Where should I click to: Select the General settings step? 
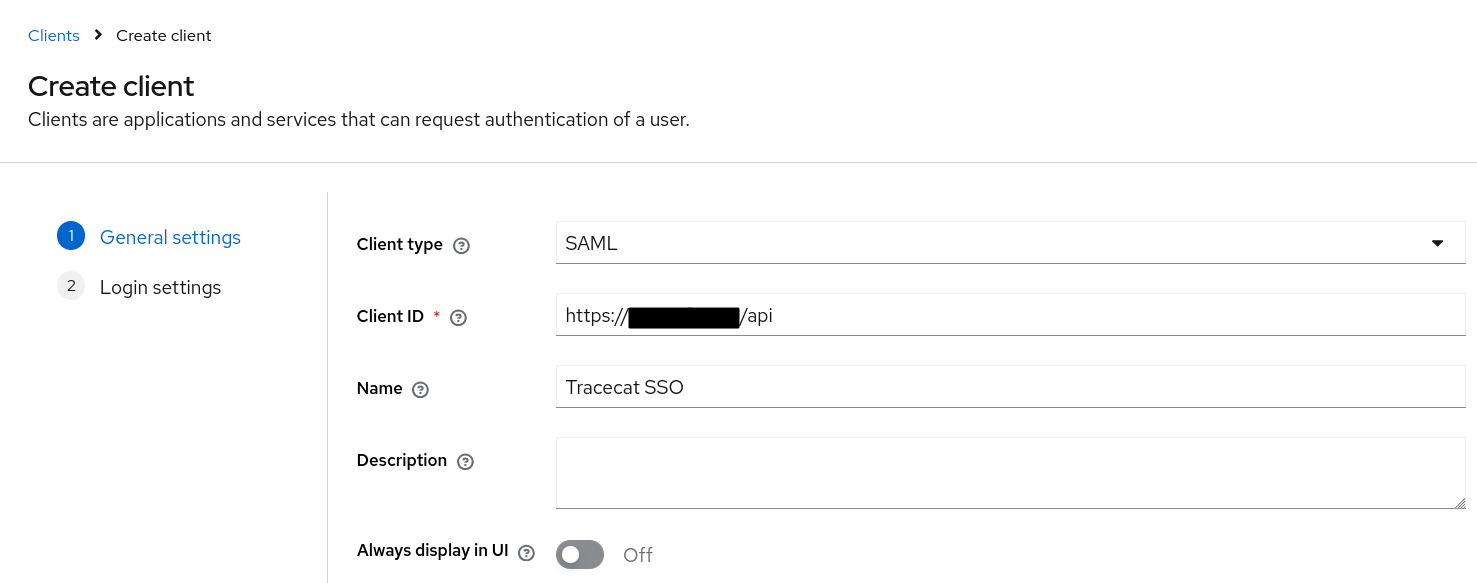[170, 237]
